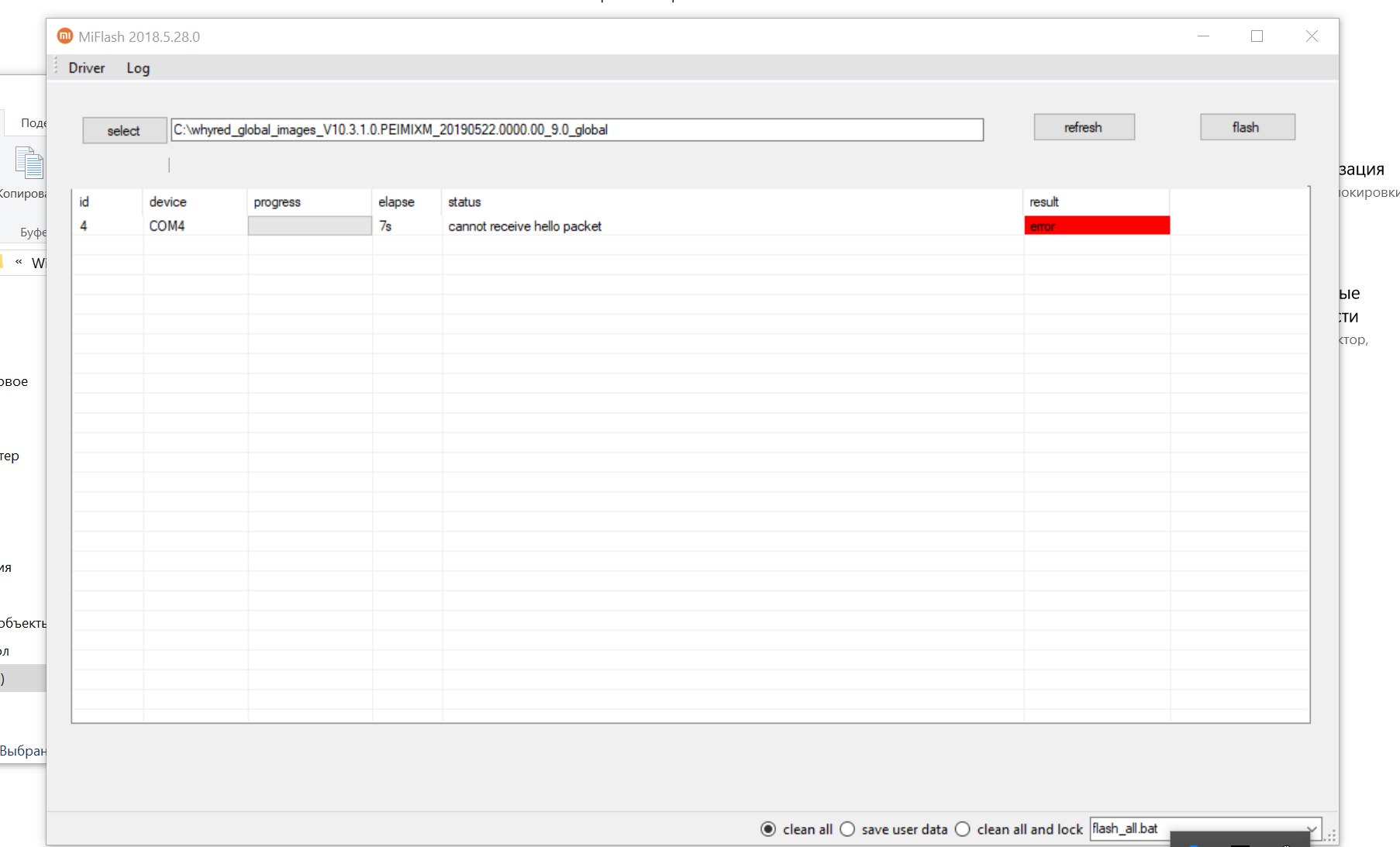This screenshot has width=1400, height=847.
Task: Click the red error result cell
Action: [x=1097, y=226]
